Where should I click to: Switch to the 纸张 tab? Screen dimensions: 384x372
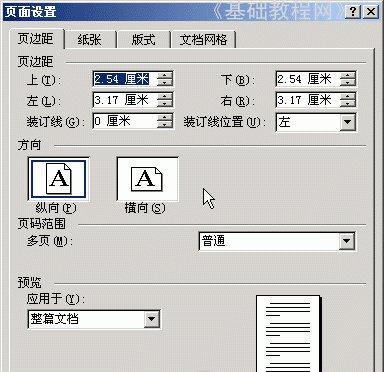point(89,40)
